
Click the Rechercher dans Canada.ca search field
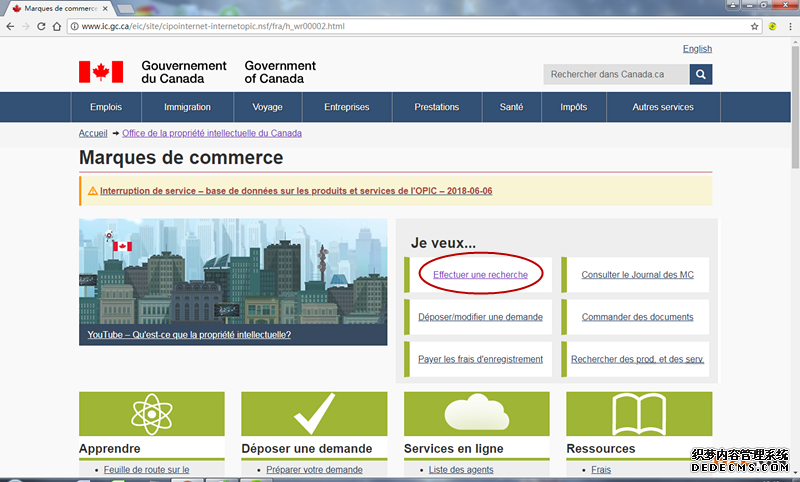click(x=616, y=74)
